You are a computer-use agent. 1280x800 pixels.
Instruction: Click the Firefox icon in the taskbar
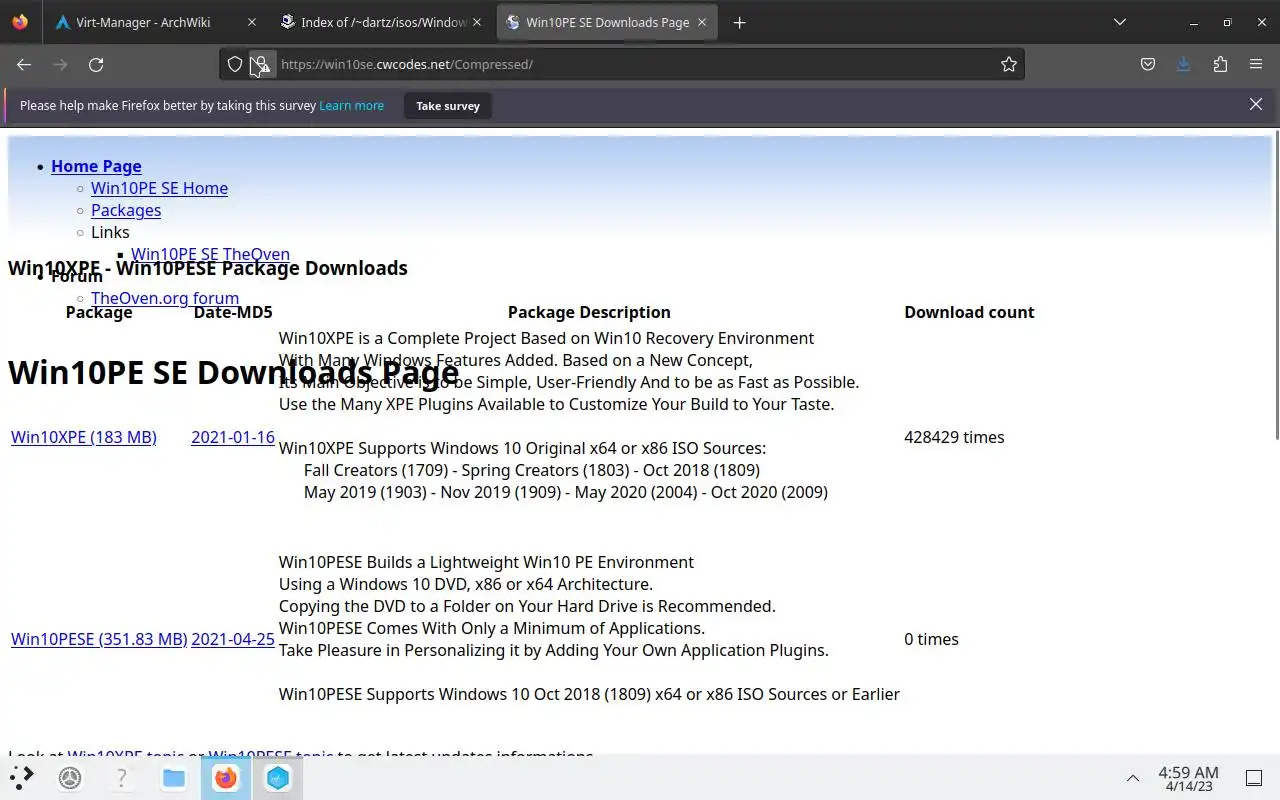(x=226, y=777)
